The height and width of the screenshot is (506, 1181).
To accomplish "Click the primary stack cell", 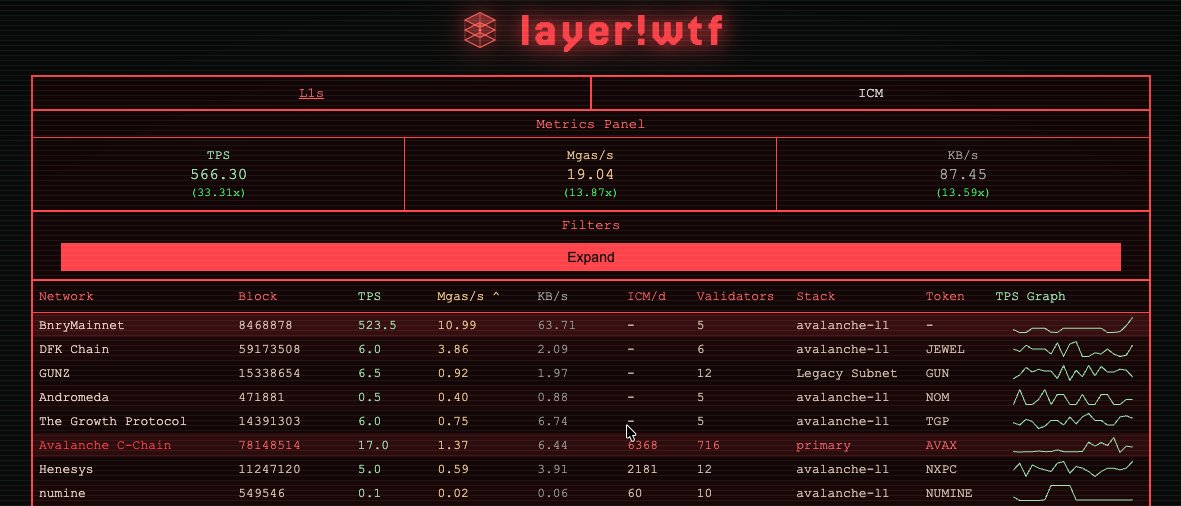I will pyautogui.click(x=823, y=445).
